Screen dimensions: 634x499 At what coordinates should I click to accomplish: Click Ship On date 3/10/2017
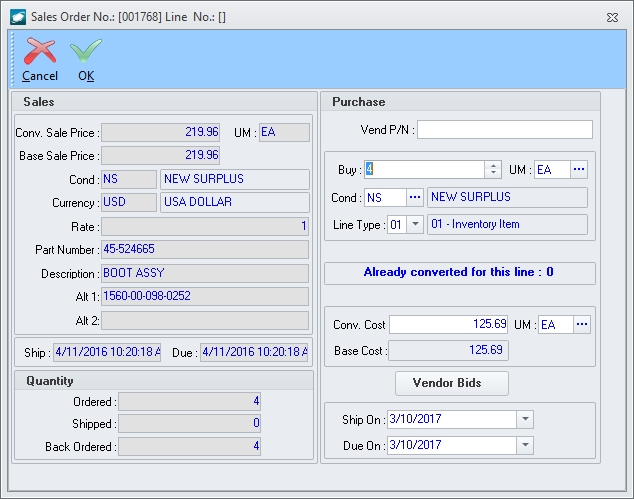(x=452, y=419)
